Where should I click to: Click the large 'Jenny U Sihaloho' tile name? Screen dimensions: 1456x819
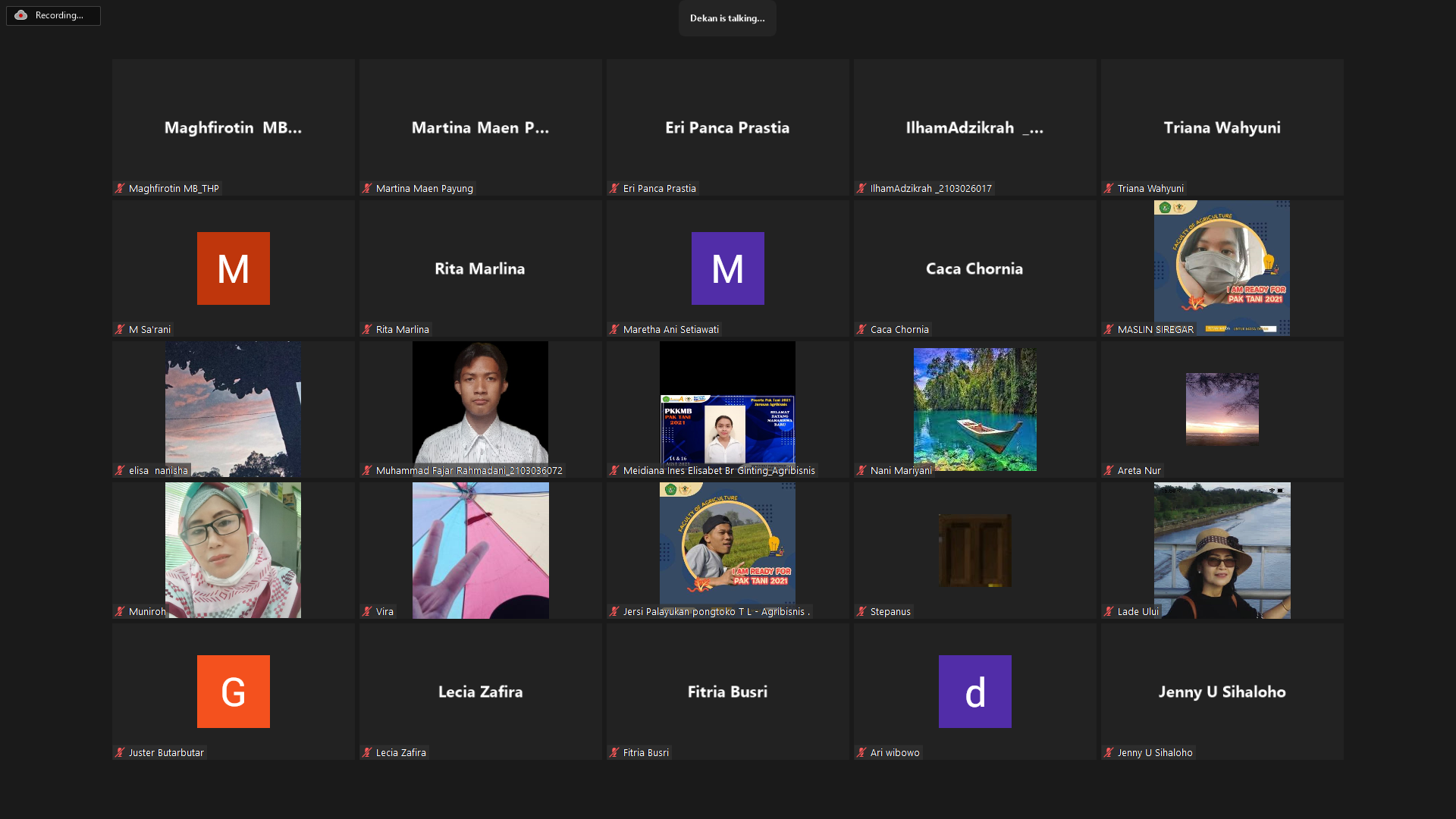coord(1222,692)
